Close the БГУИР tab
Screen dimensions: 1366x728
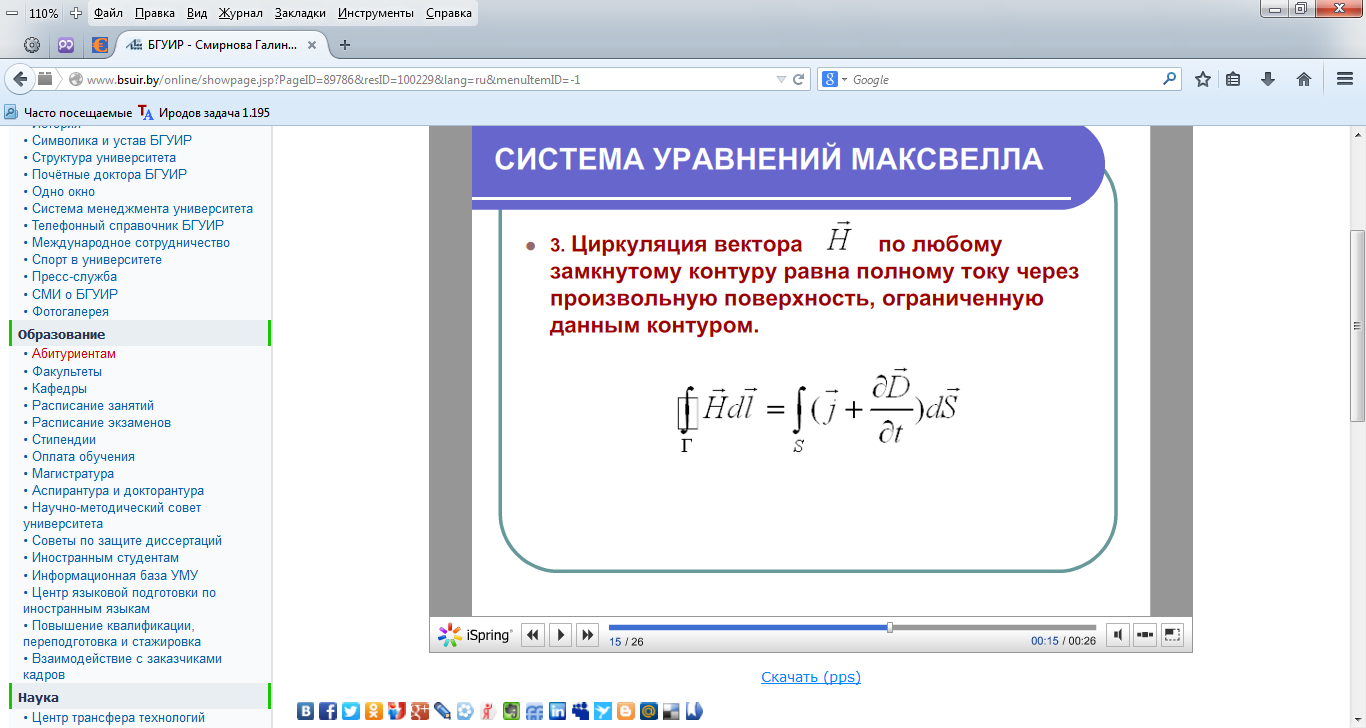(x=312, y=45)
